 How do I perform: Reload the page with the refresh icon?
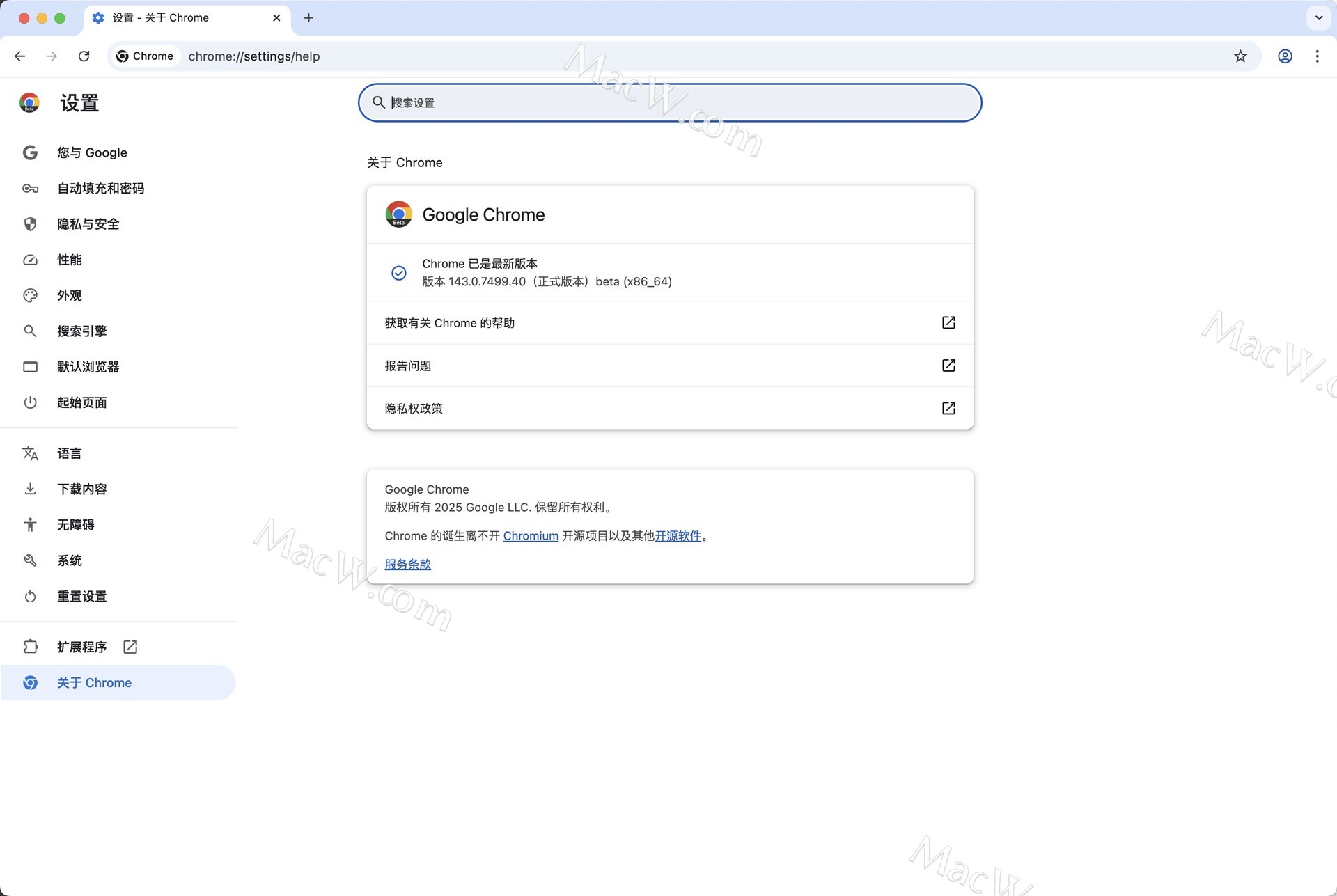(84, 56)
